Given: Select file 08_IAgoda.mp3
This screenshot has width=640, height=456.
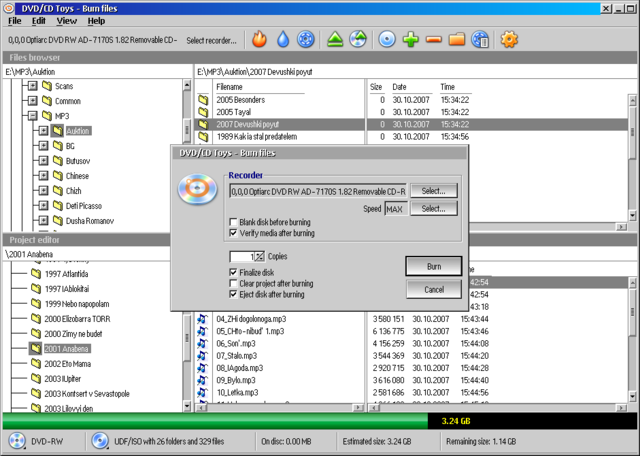Looking at the screenshot, I should (x=240, y=368).
